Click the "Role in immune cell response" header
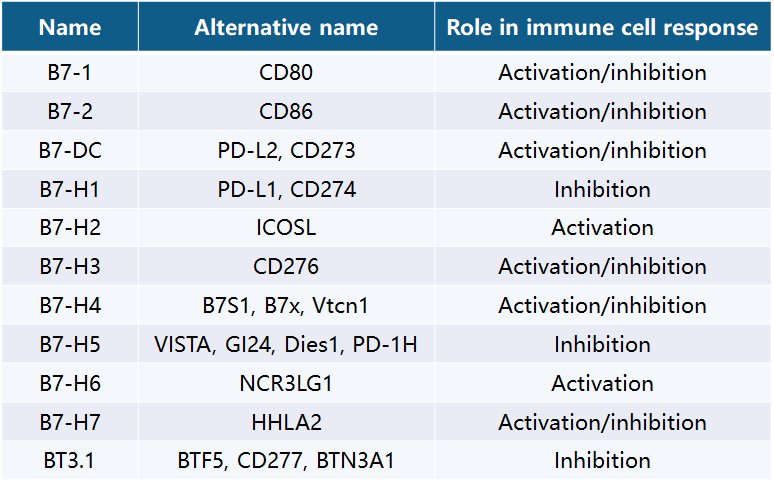Viewport: 774px width, 486px height. tap(602, 27)
